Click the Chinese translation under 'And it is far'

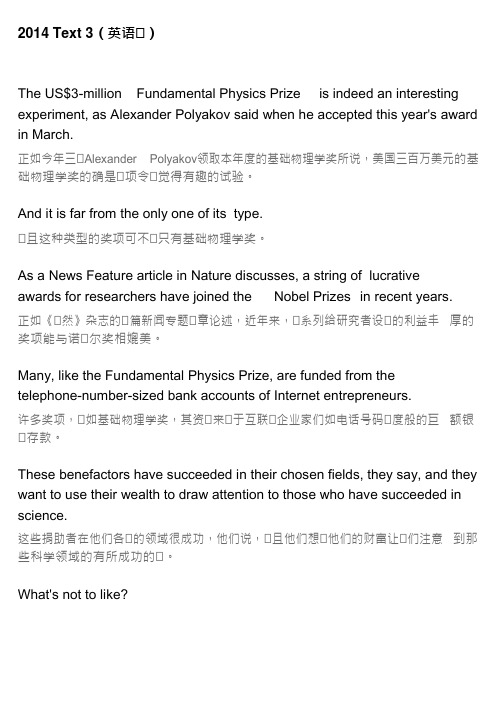141,239
